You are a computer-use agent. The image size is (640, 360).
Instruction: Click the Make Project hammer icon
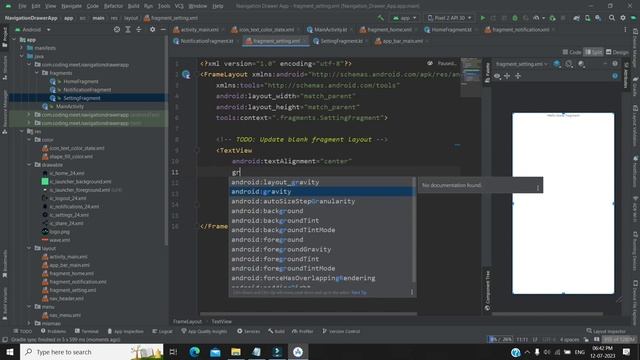(x=380, y=18)
